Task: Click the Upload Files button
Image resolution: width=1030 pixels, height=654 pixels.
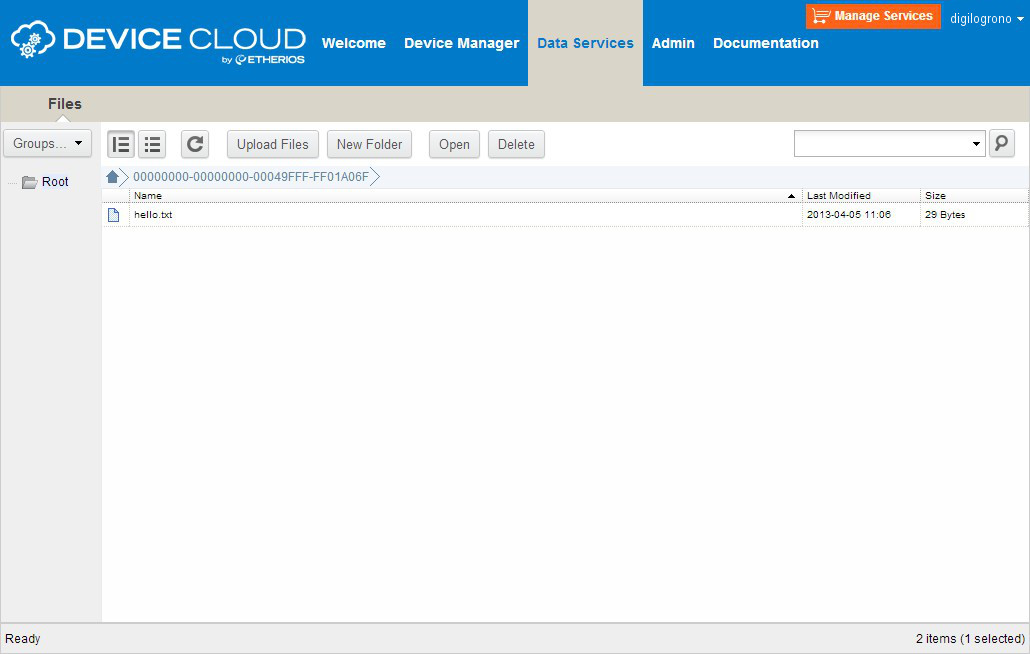Action: point(272,144)
